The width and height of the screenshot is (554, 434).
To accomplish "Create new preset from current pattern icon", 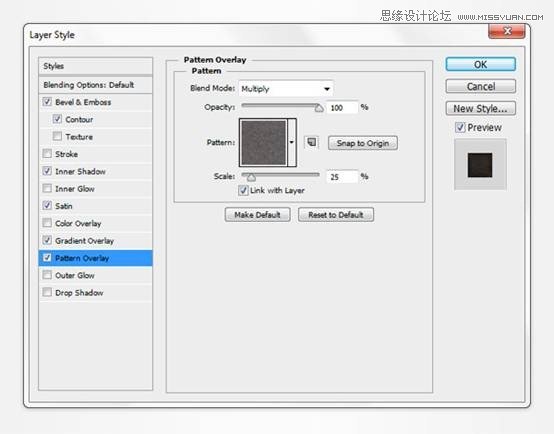I will pos(311,142).
